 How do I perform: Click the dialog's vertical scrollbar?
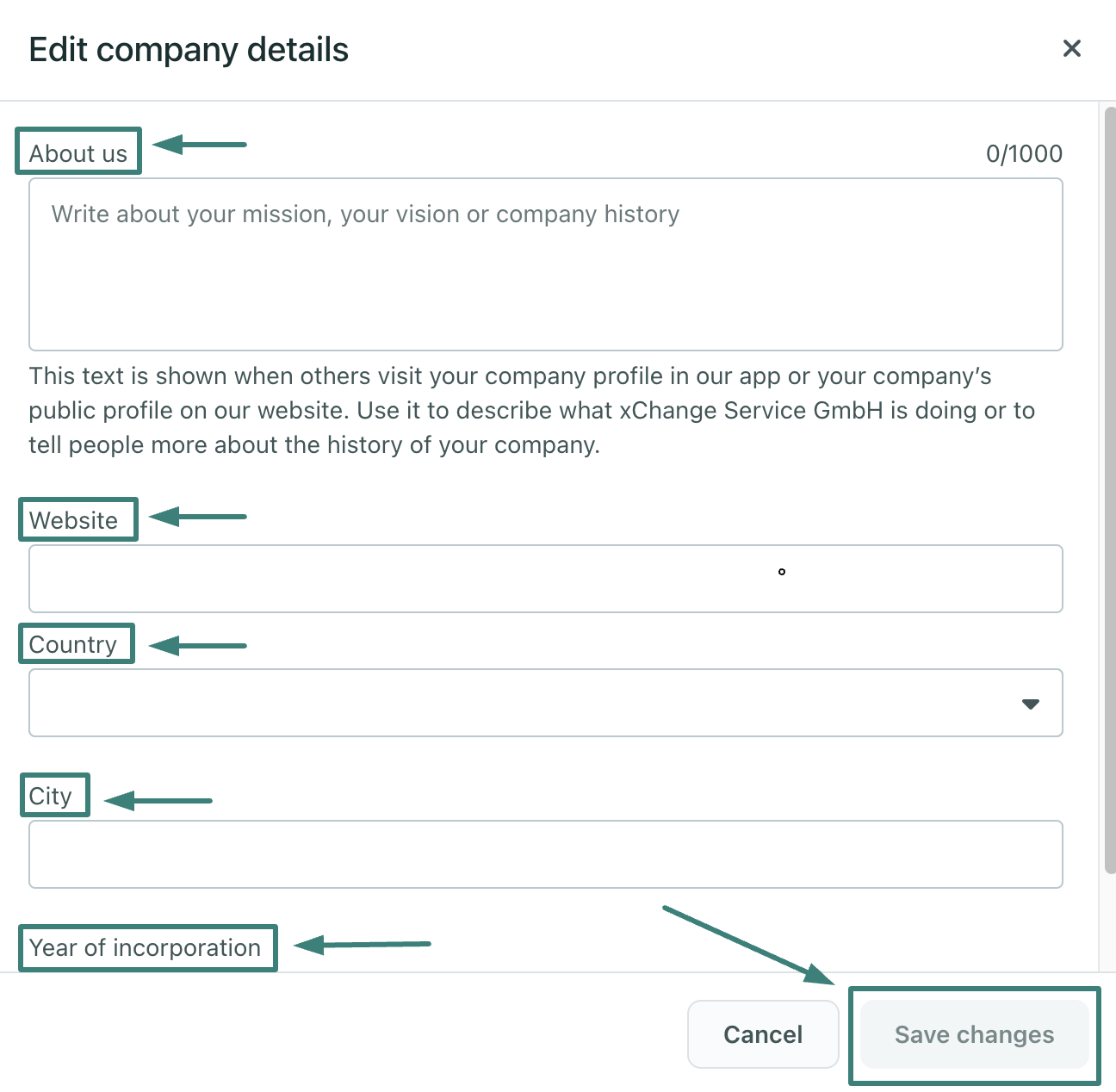click(x=1109, y=491)
